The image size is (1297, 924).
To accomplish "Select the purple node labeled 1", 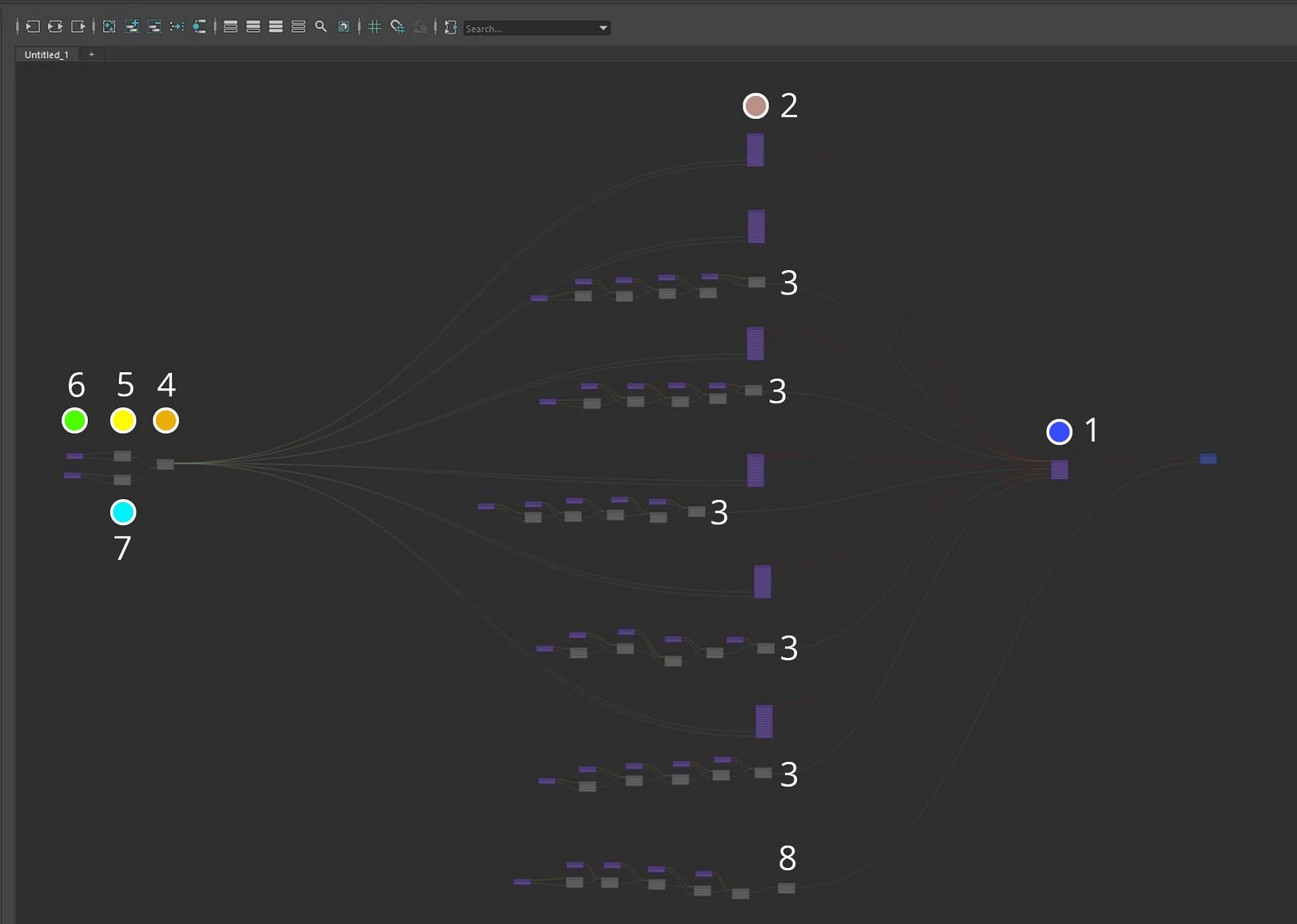I will tap(1059, 470).
